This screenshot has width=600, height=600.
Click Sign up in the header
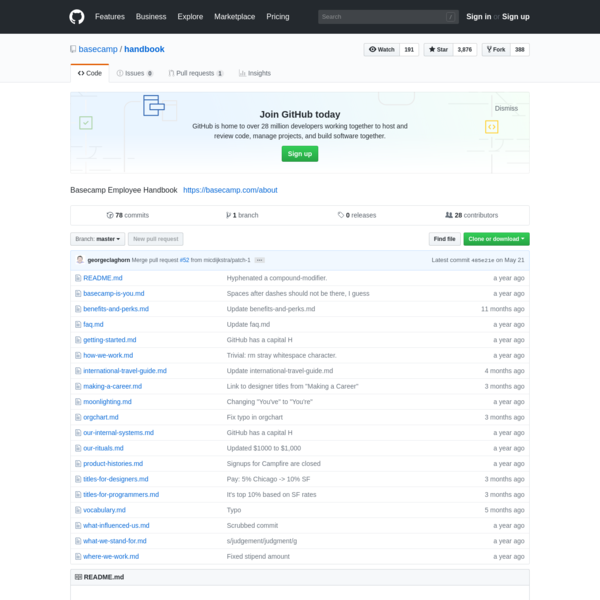[516, 17]
